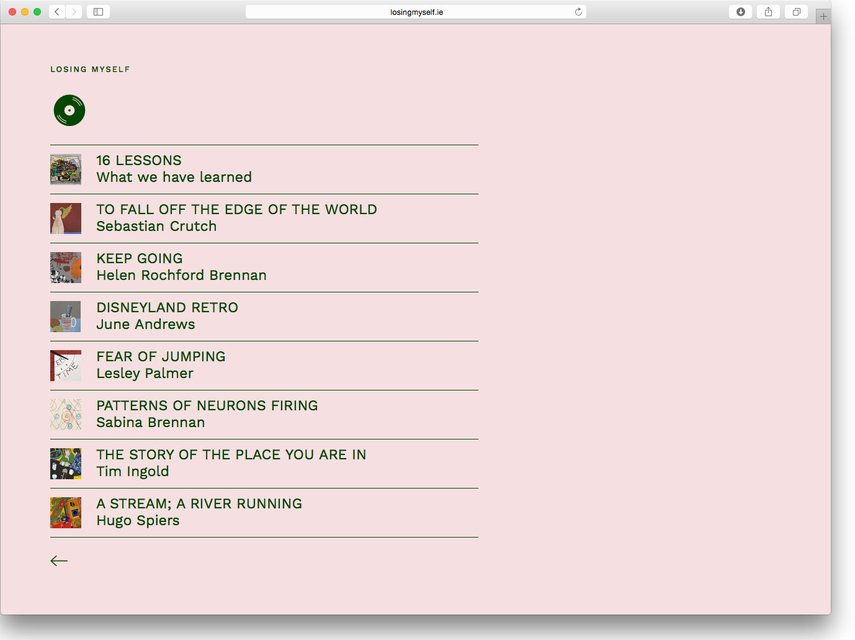Open "KEEP GOING" by Helen Rochford Brennan
This screenshot has height=640, width=855.
[x=139, y=258]
